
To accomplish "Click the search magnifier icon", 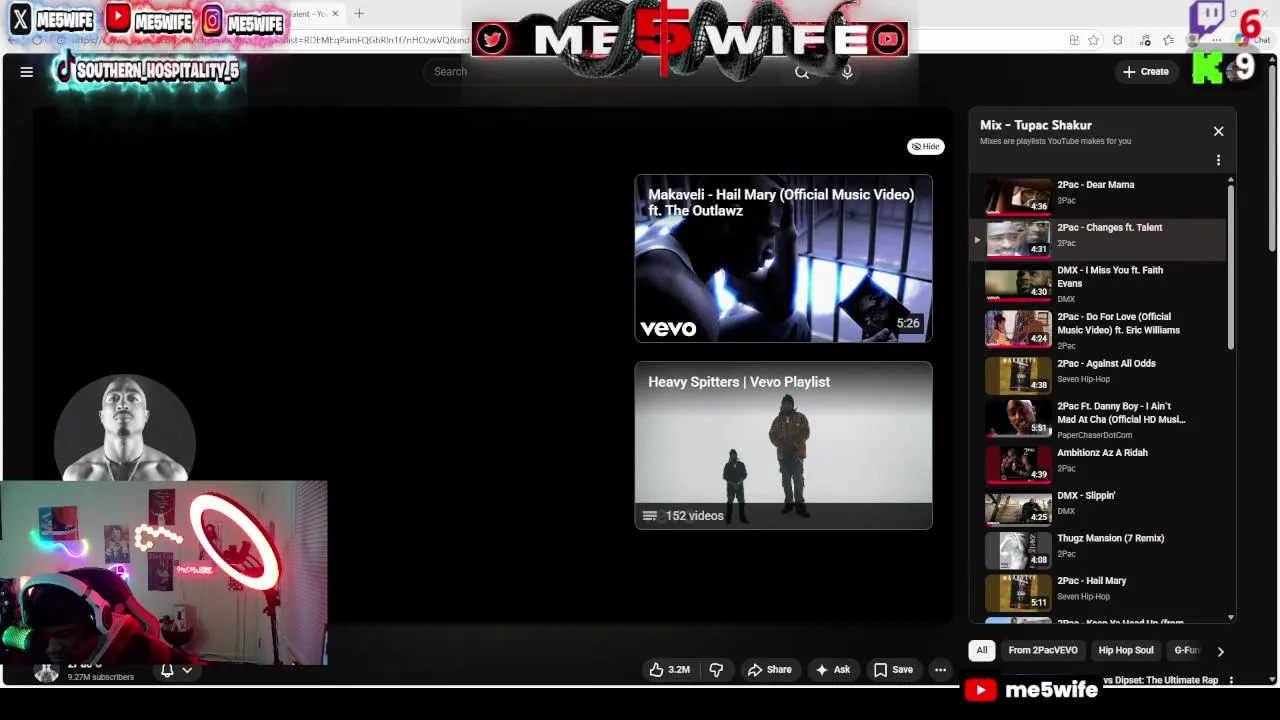I will click(x=802, y=72).
